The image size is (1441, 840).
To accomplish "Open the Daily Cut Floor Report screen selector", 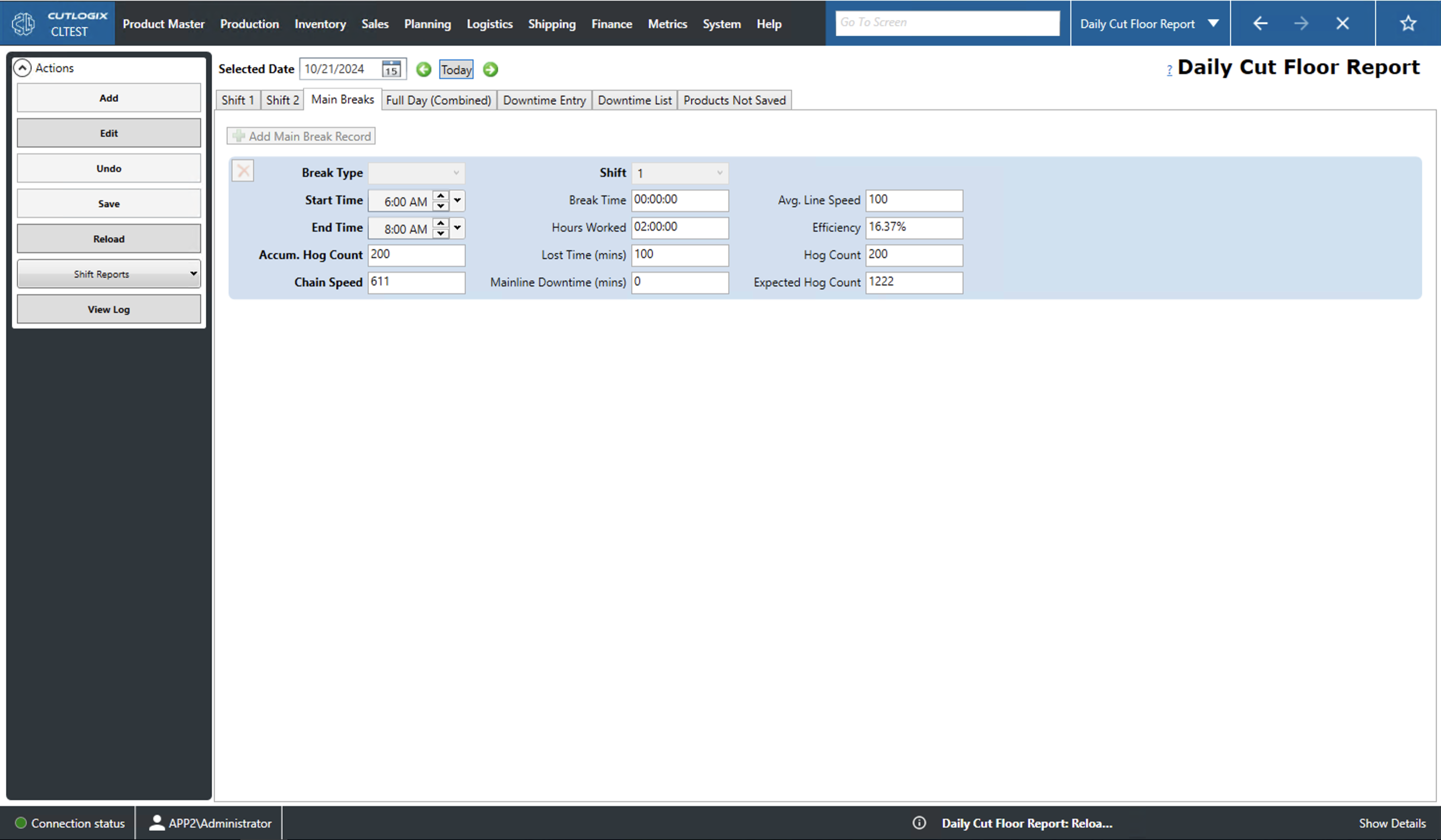I will 1214,23.
